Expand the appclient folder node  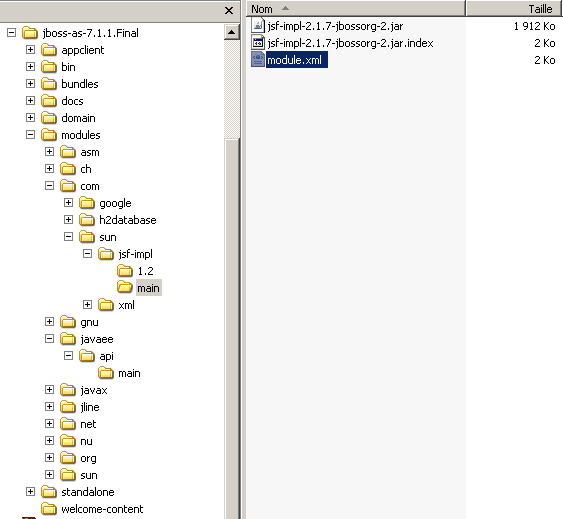tap(31, 50)
